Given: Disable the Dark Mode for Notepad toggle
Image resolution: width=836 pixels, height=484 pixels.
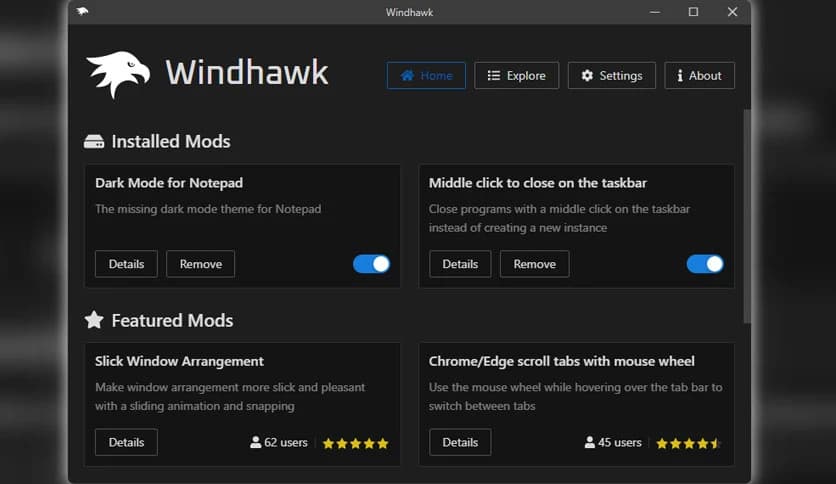Looking at the screenshot, I should 372,264.
